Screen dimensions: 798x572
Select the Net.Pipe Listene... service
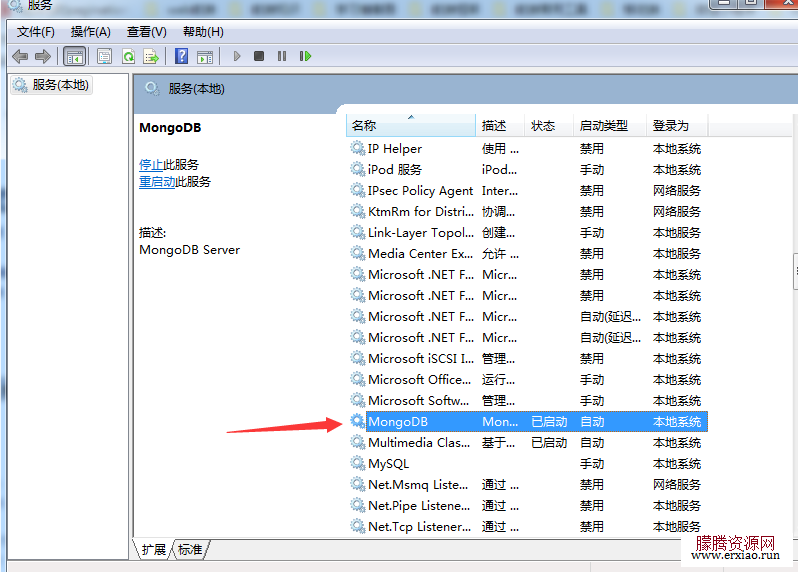pos(527,505)
